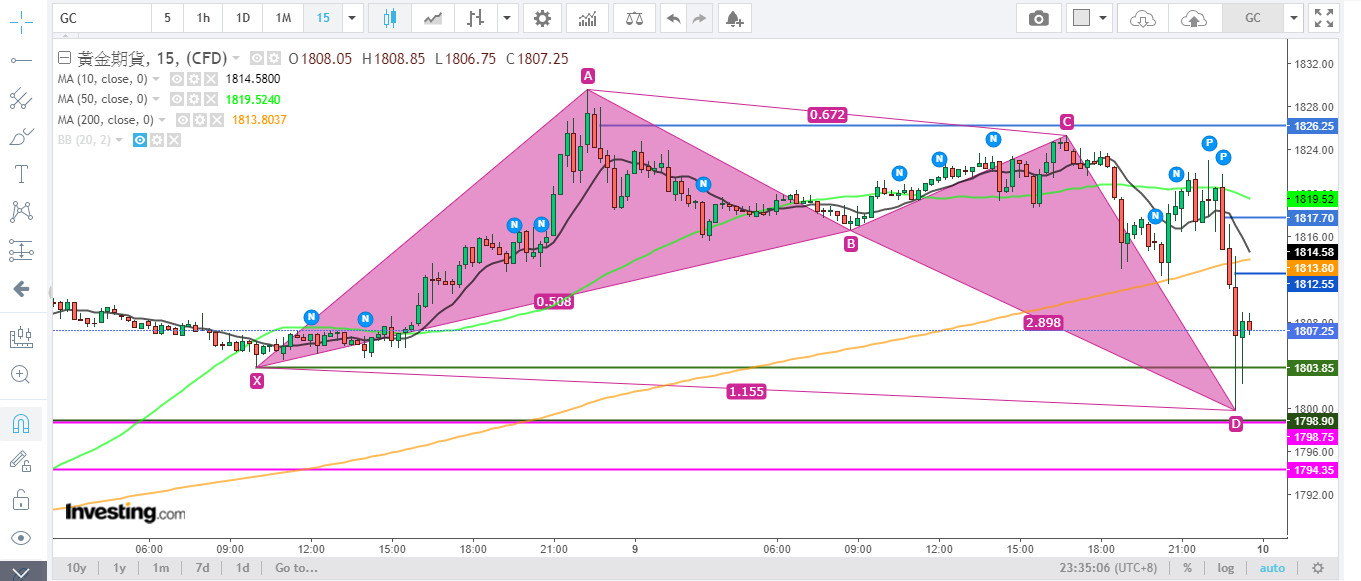Open dropdown beside 黃金期貨 title

point(237,59)
